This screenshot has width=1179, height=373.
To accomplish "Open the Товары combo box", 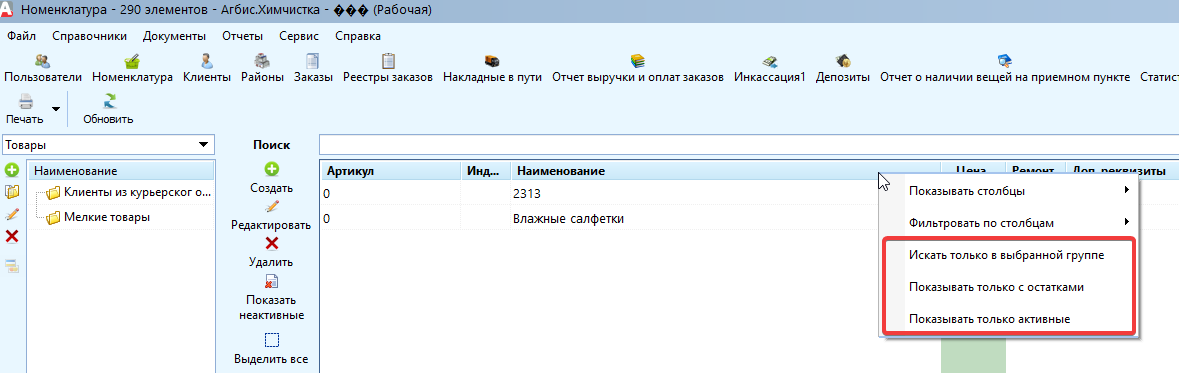I will (108, 144).
